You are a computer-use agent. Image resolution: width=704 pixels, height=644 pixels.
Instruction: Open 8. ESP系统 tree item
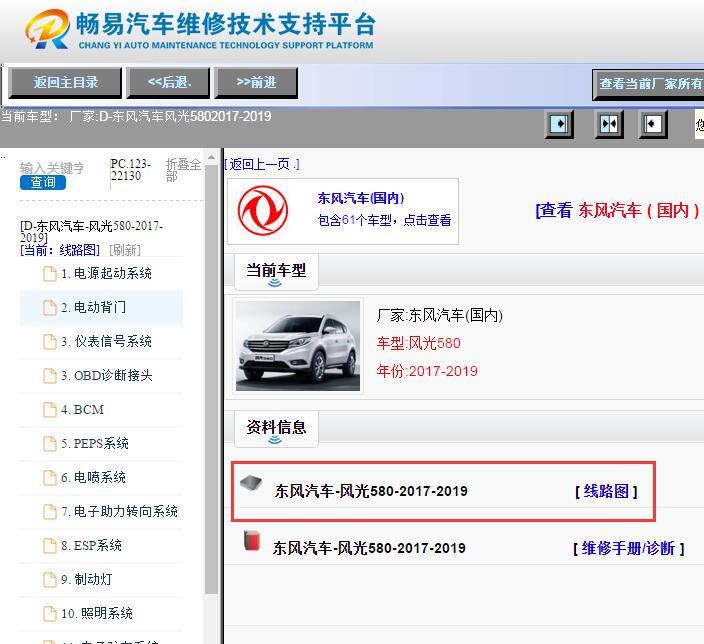pos(101,546)
